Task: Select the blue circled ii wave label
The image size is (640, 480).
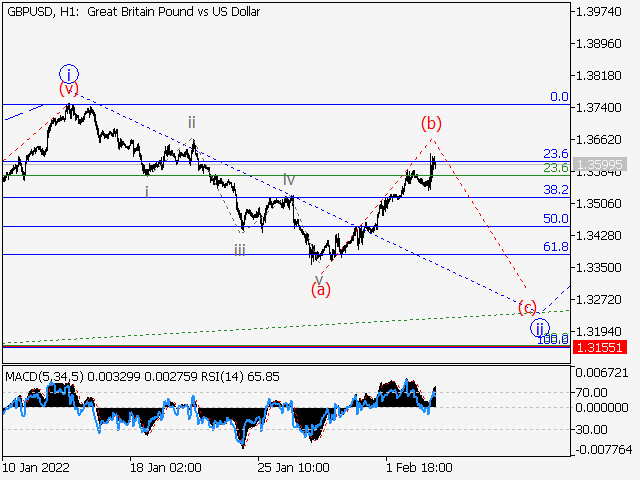Action: [x=540, y=327]
